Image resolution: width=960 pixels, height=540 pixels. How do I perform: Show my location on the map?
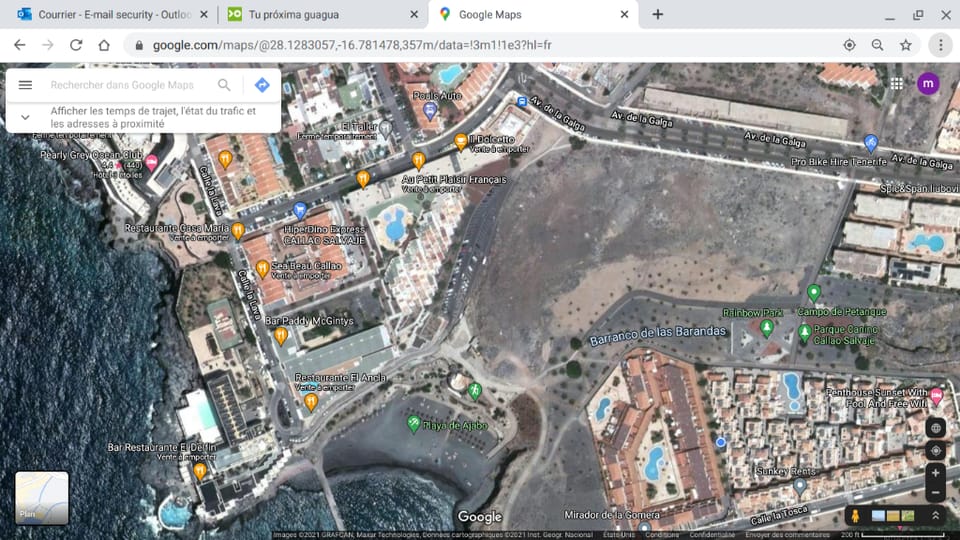click(x=936, y=451)
